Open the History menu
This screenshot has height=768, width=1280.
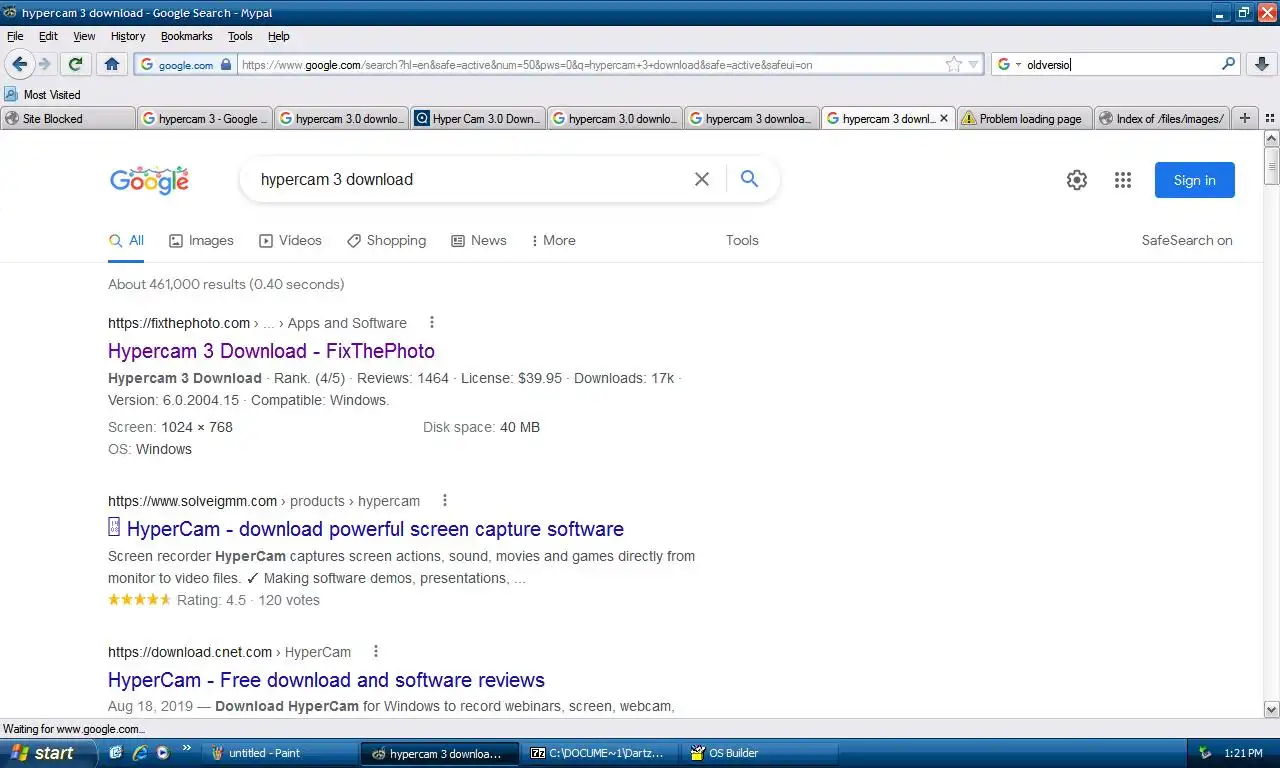pos(128,36)
